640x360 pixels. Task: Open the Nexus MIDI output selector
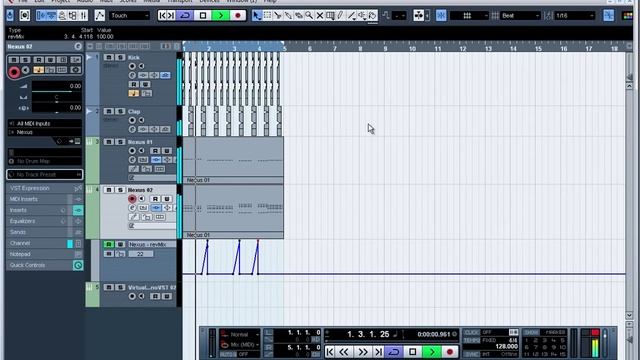coord(44,132)
